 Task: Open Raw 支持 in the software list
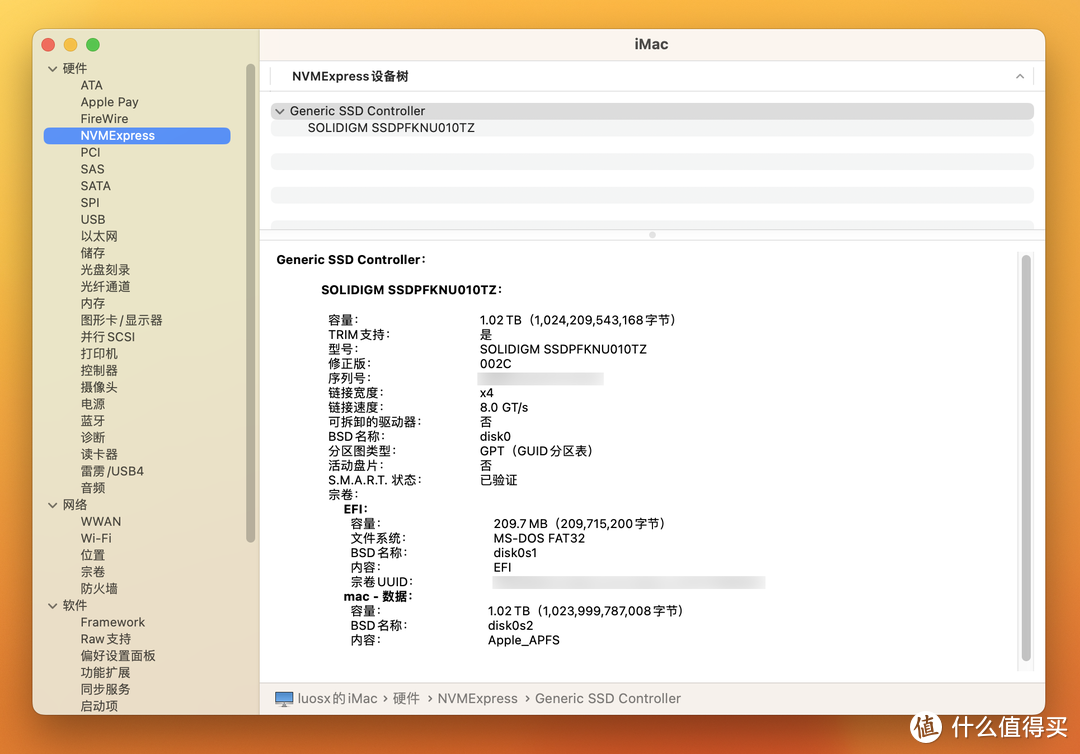(105, 639)
